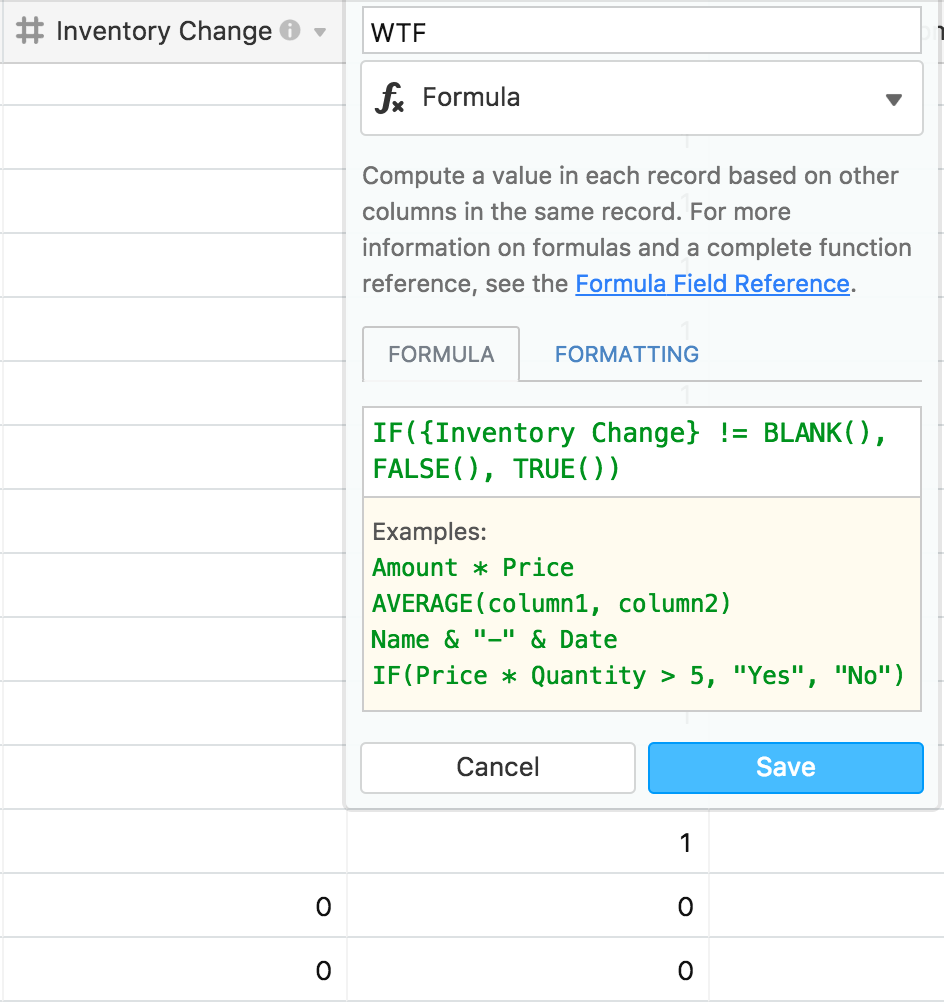Click the number field type hash icon
The height and width of the screenshot is (1002, 944).
point(30,31)
